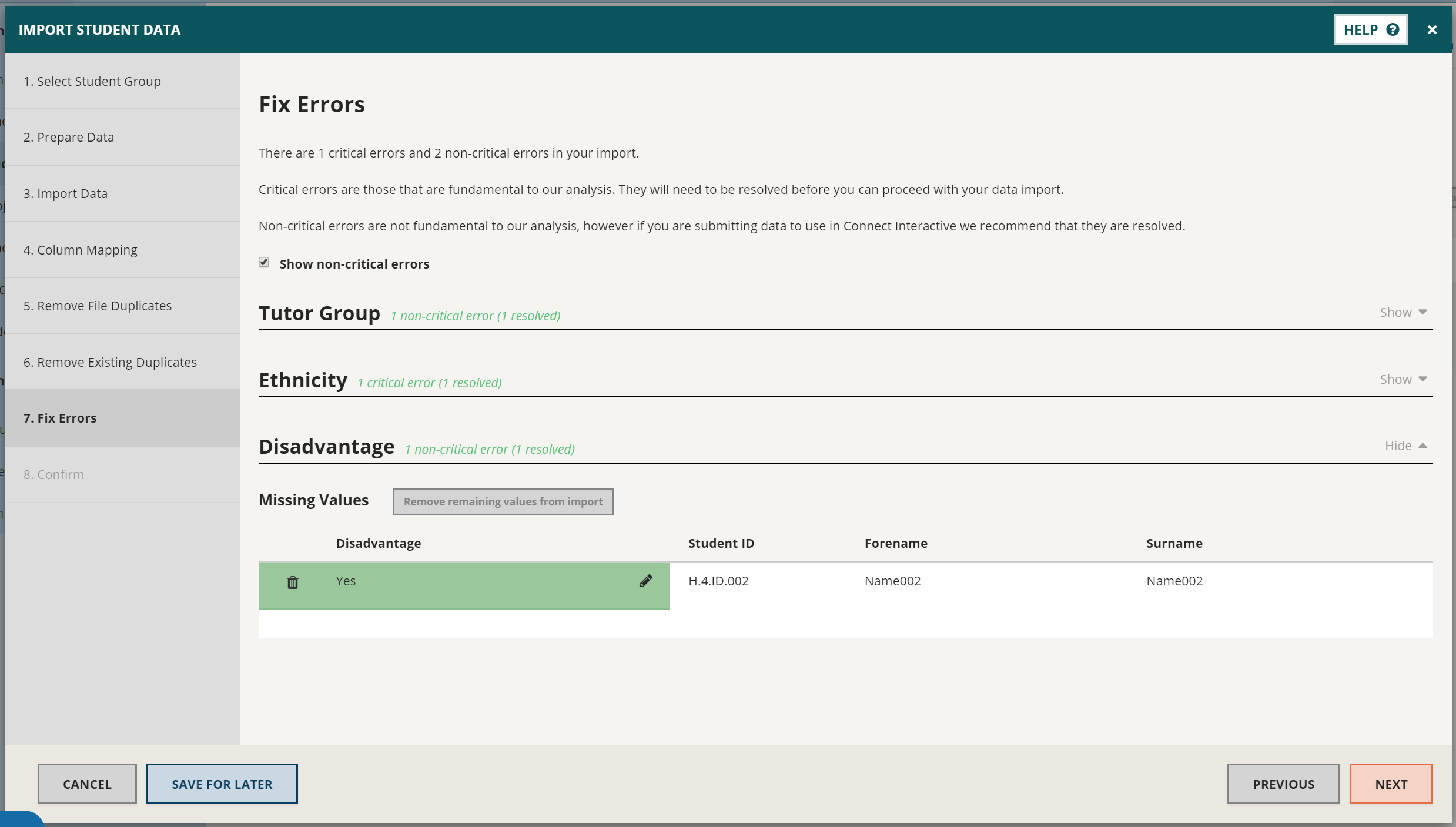Expand the Tutor Group section with Show
Screen dimensions: 1456x827
1403,312
